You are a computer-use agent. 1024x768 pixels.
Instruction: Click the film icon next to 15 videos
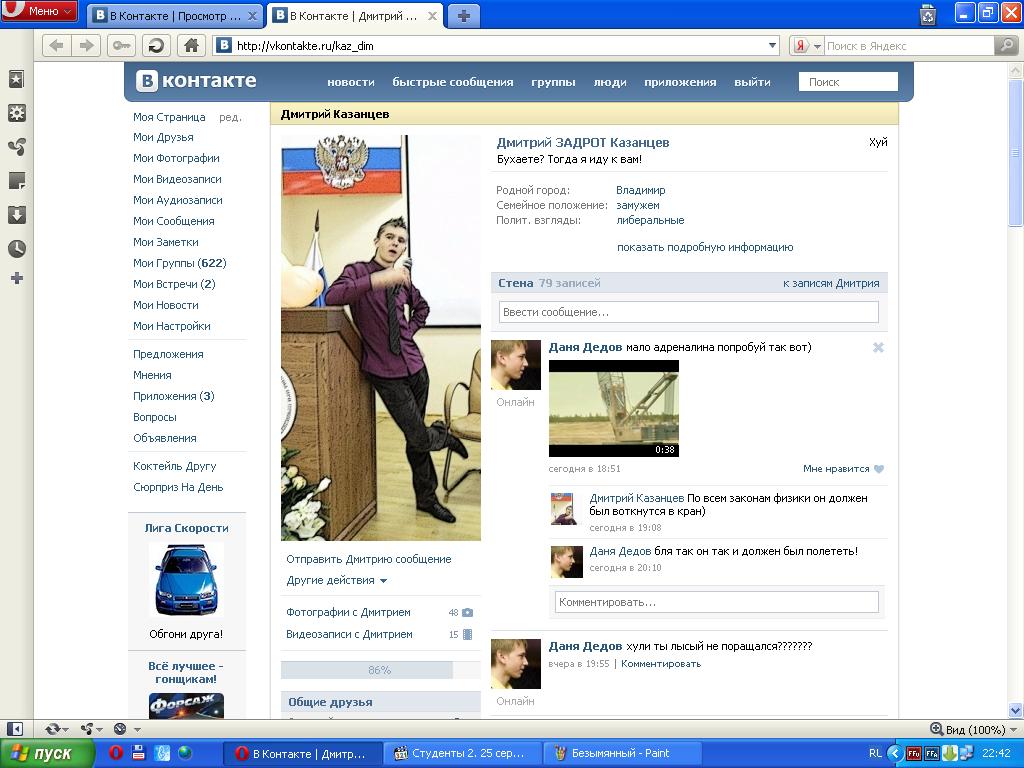pyautogui.click(x=468, y=634)
